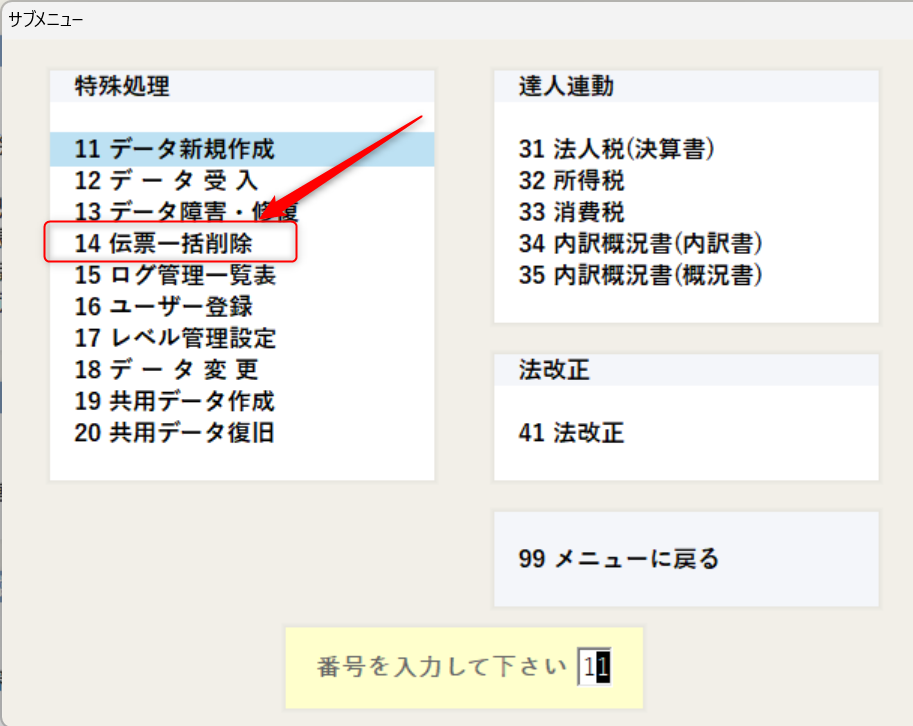Image resolution: width=913 pixels, height=726 pixels.
Task: Open 31 法人税(決算書) link
Action: tap(616, 150)
